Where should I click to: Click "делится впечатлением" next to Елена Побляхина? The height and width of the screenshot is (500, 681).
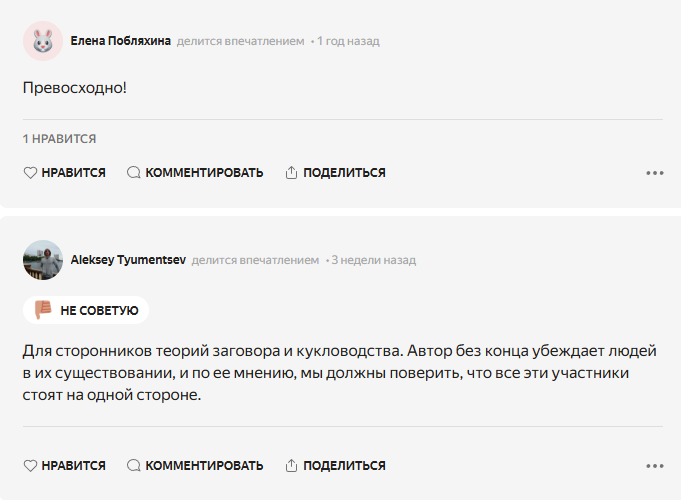[x=240, y=41]
